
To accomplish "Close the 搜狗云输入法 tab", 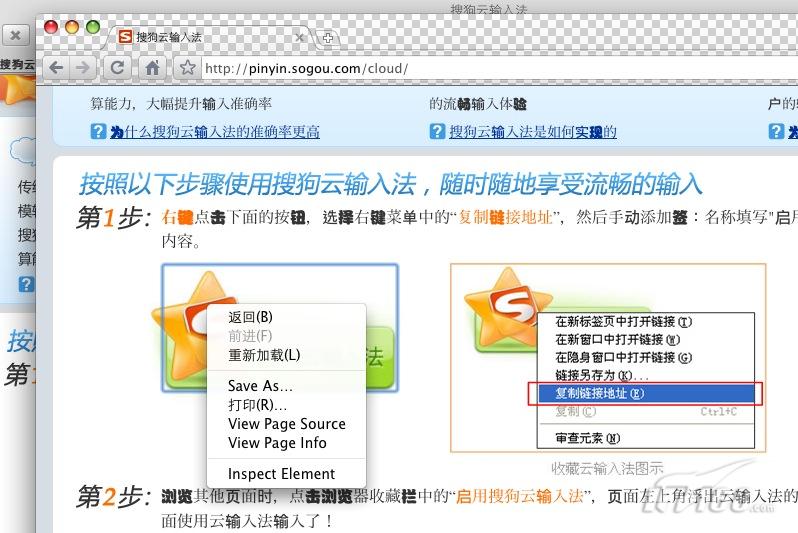I will 300,37.
